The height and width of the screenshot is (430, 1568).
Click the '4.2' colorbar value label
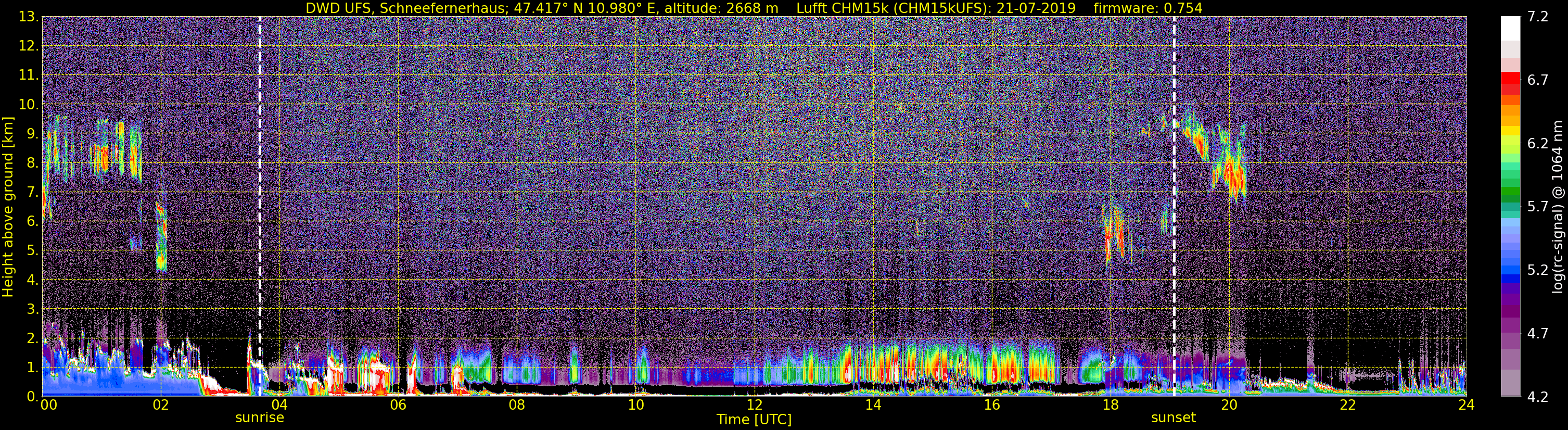[1538, 397]
